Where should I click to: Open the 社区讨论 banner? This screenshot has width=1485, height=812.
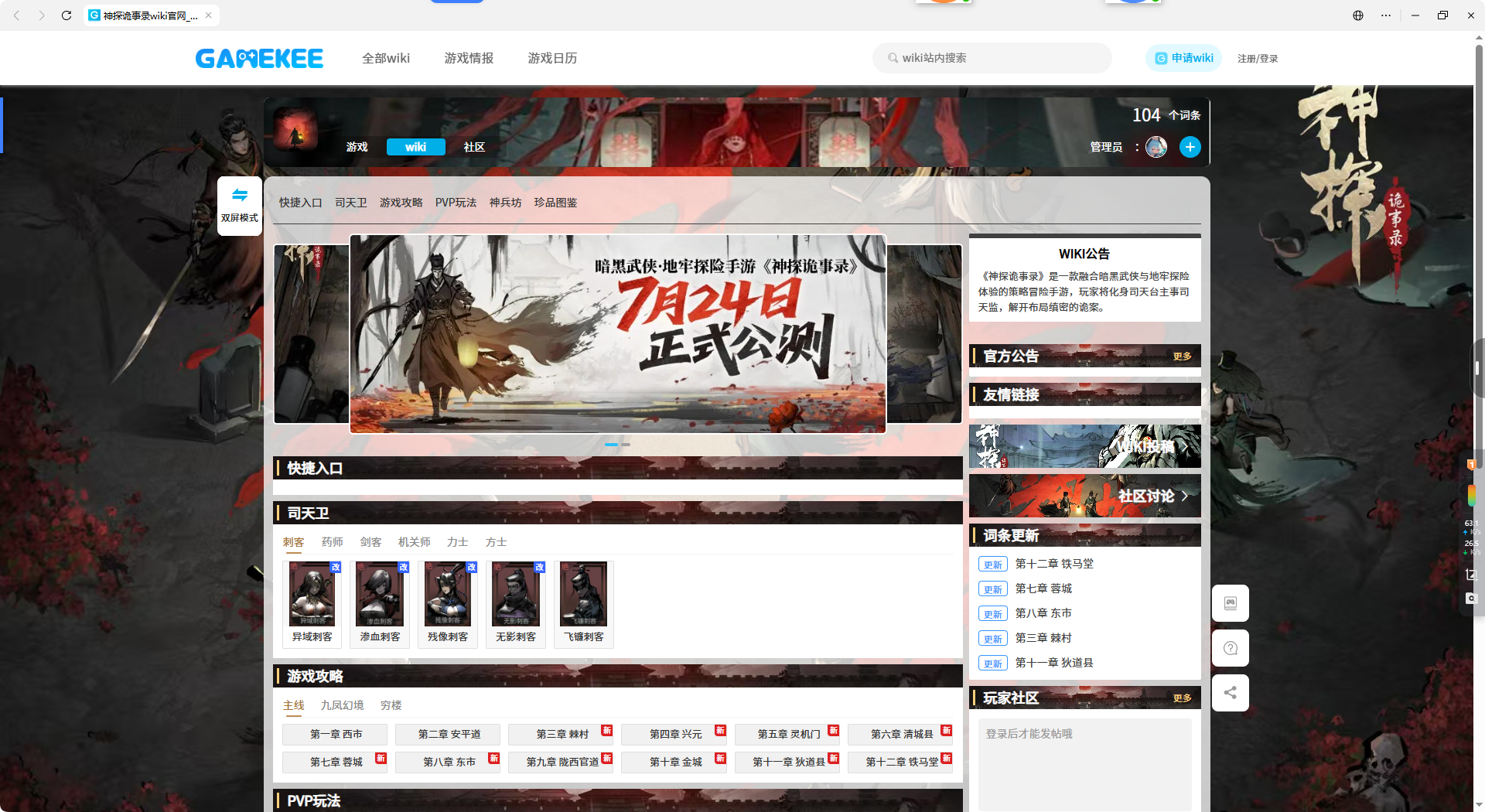[1085, 496]
